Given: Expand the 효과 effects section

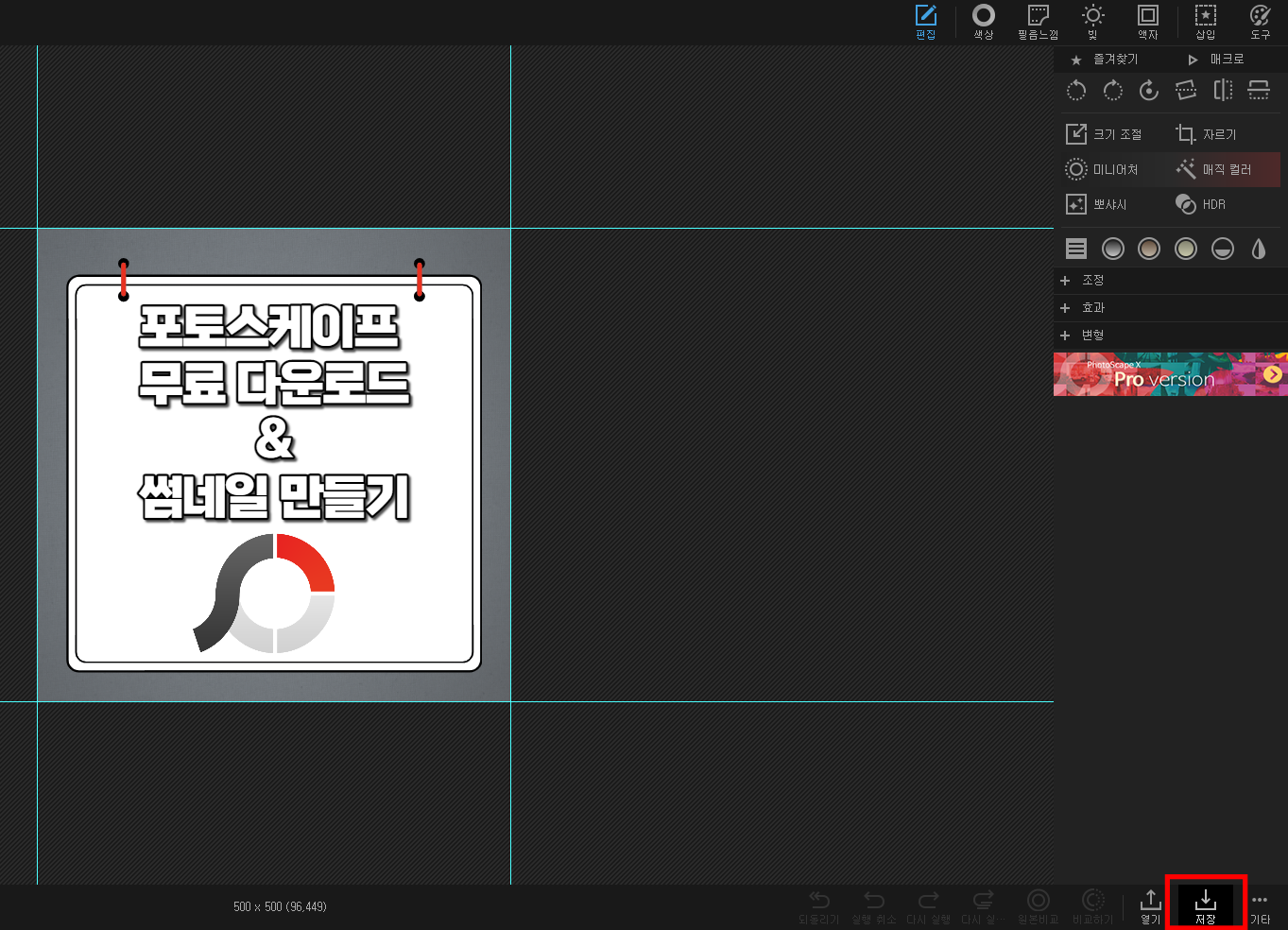Looking at the screenshot, I should pyautogui.click(x=1171, y=308).
